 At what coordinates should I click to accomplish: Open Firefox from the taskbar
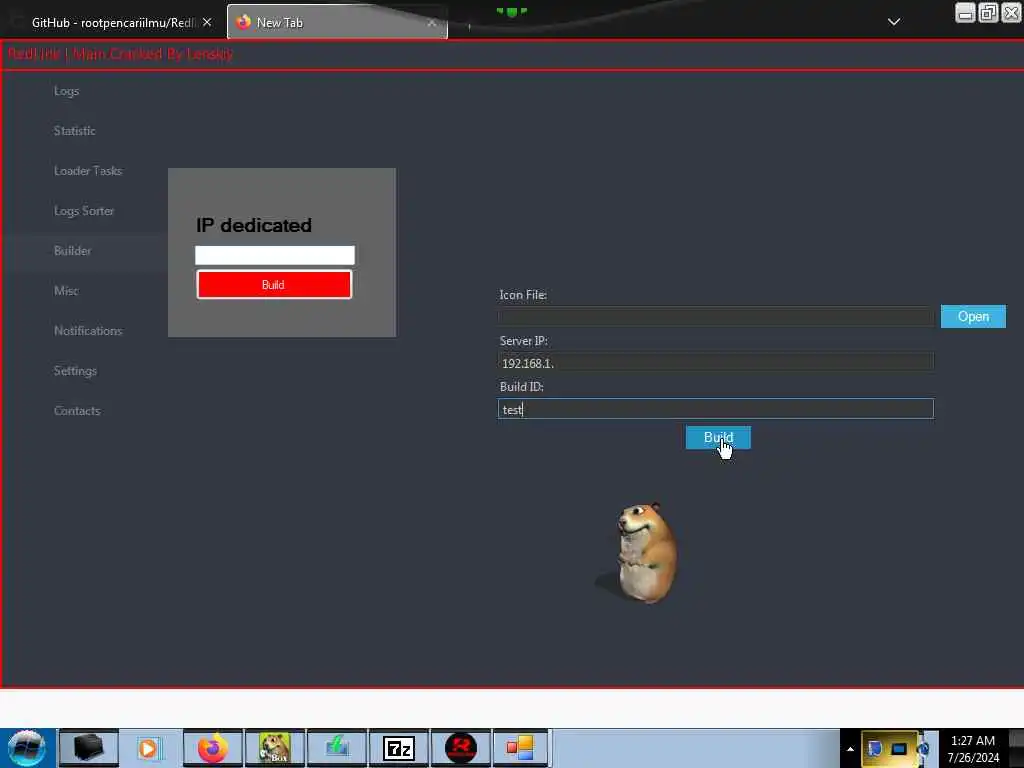pos(213,748)
